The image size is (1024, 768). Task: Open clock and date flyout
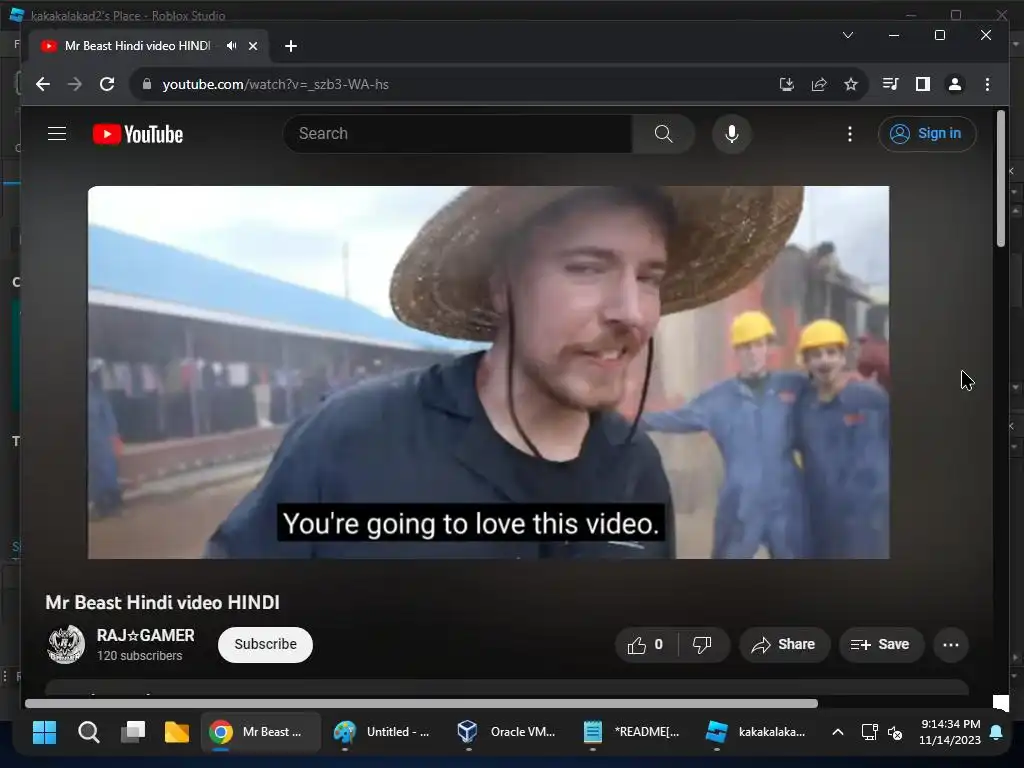(950, 732)
